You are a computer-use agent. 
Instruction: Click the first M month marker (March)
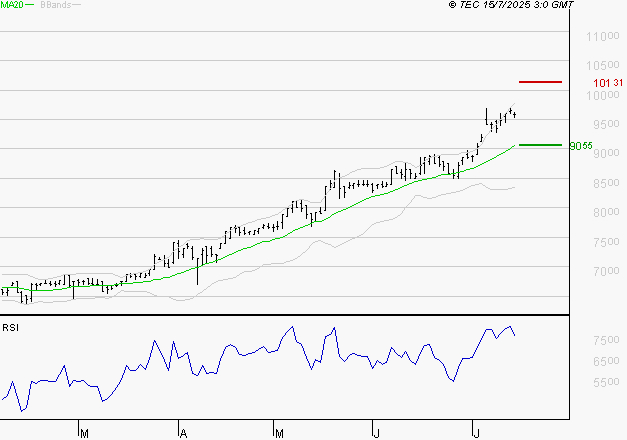84,434
